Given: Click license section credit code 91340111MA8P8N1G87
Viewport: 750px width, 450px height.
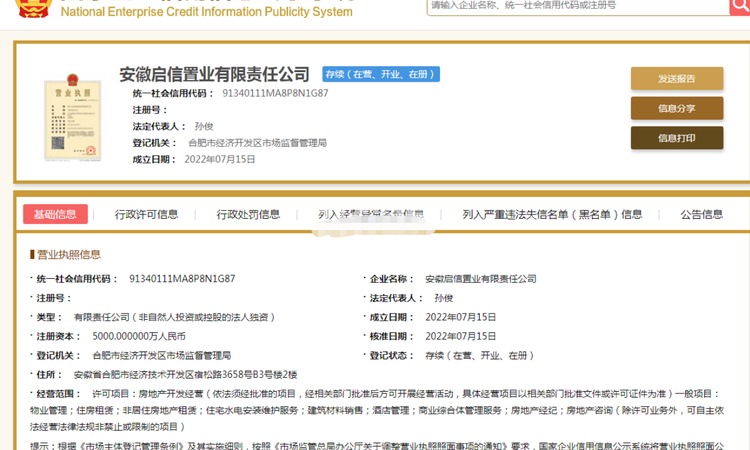Looking at the screenshot, I should (182, 279).
